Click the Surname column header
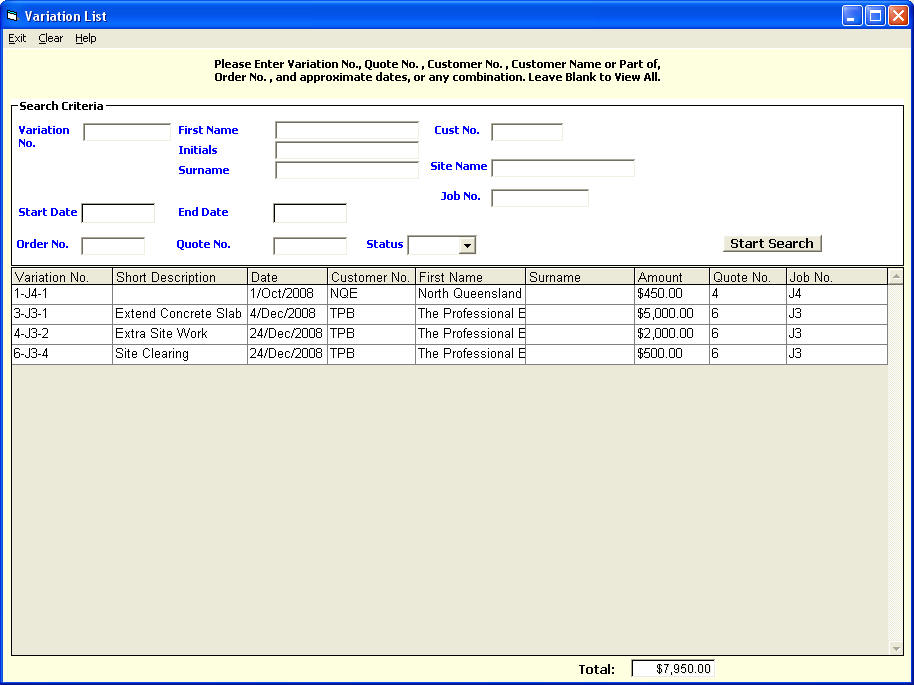The height and width of the screenshot is (685, 914). 580,277
